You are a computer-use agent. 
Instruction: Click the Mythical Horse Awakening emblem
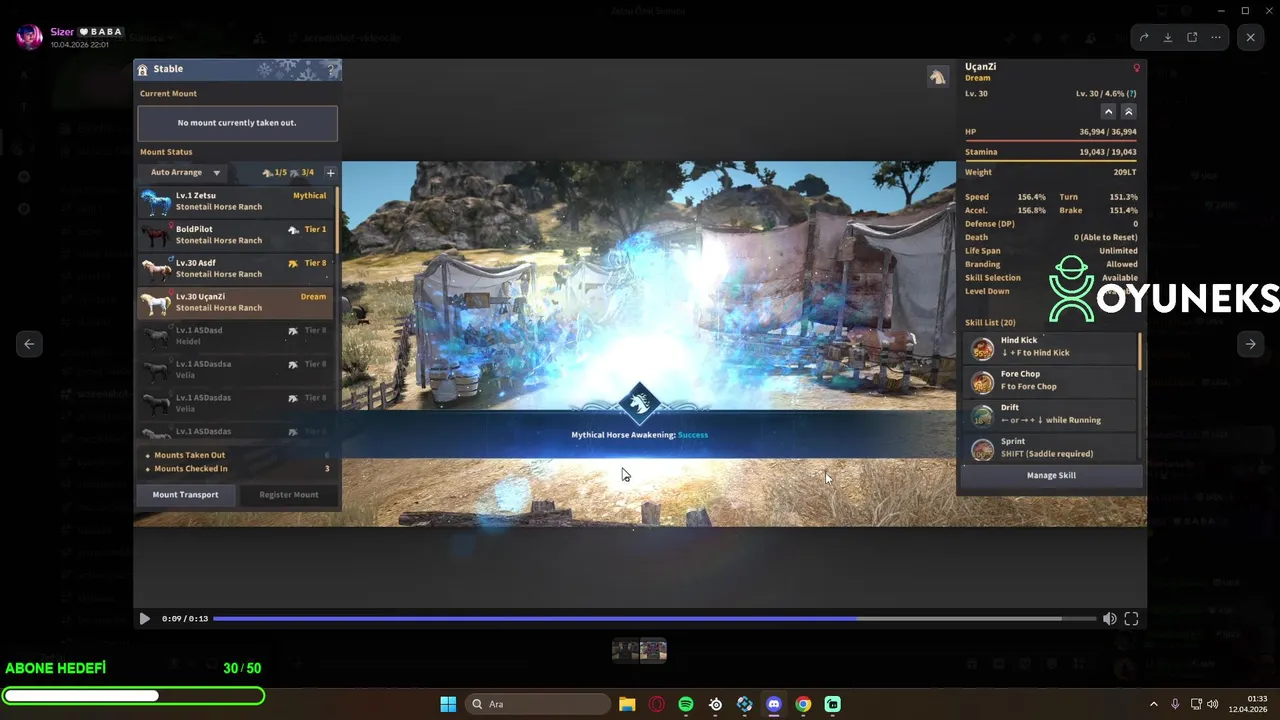pos(640,403)
